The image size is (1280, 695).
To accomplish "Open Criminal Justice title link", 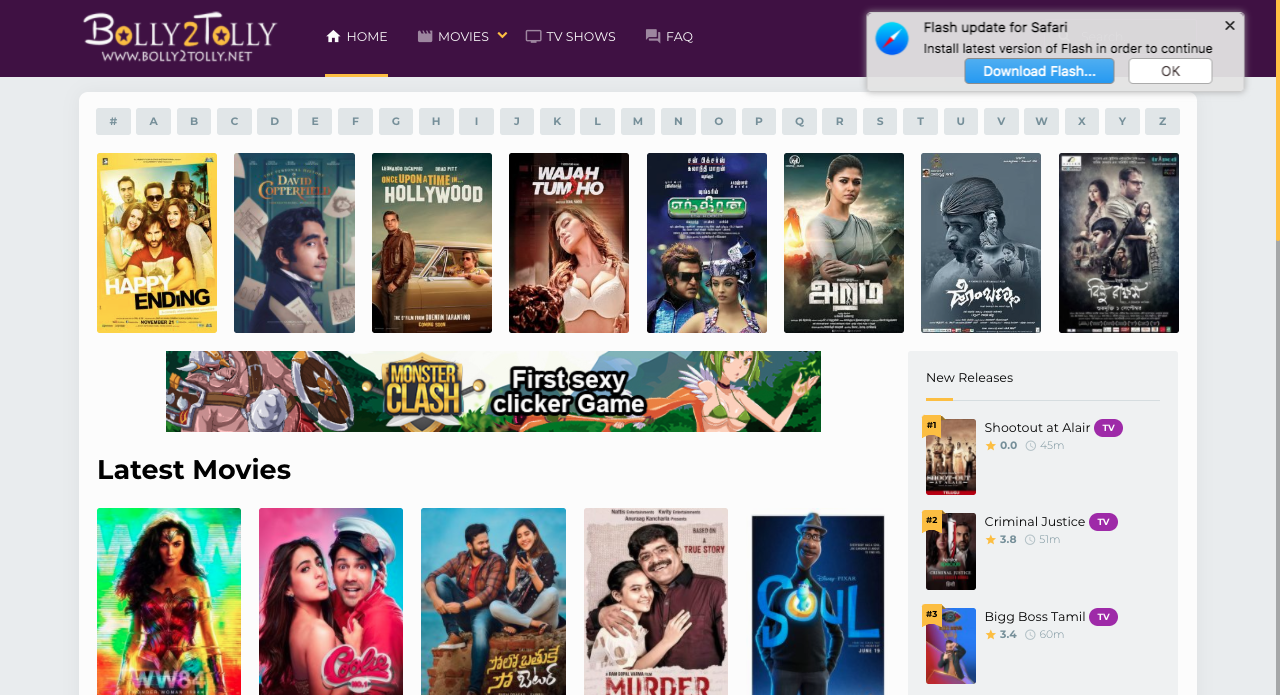I will pyautogui.click(x=1035, y=521).
